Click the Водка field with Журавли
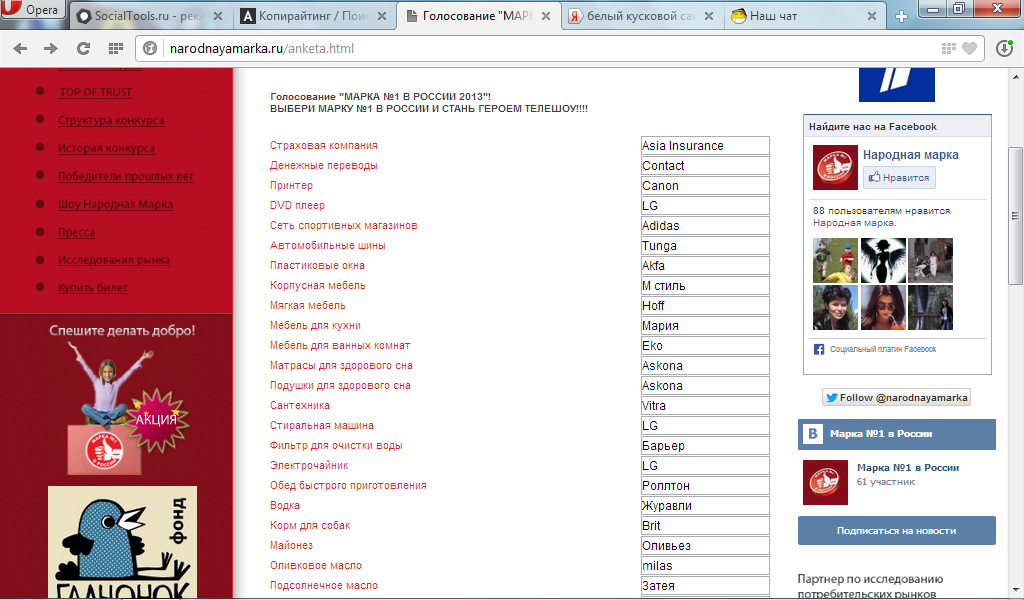 point(705,506)
